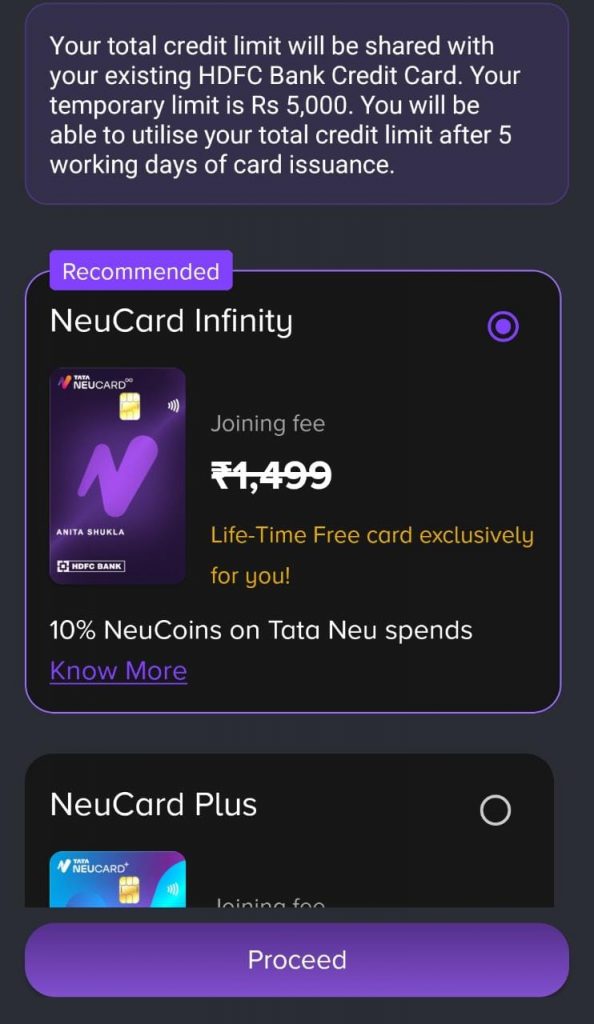
Task: Tap the NeuCard Plus card image
Action: tap(117, 879)
